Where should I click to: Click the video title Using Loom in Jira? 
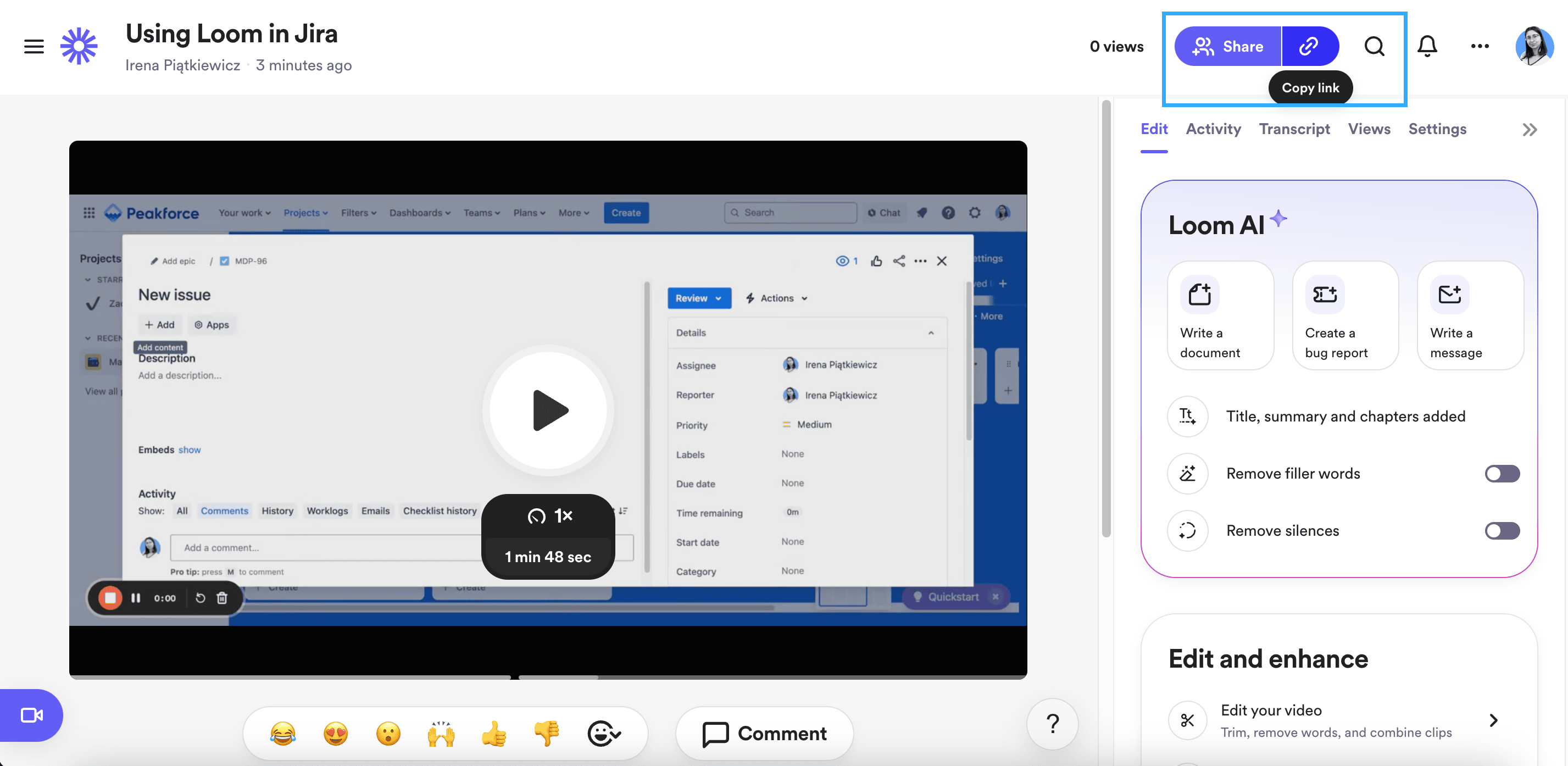[231, 34]
